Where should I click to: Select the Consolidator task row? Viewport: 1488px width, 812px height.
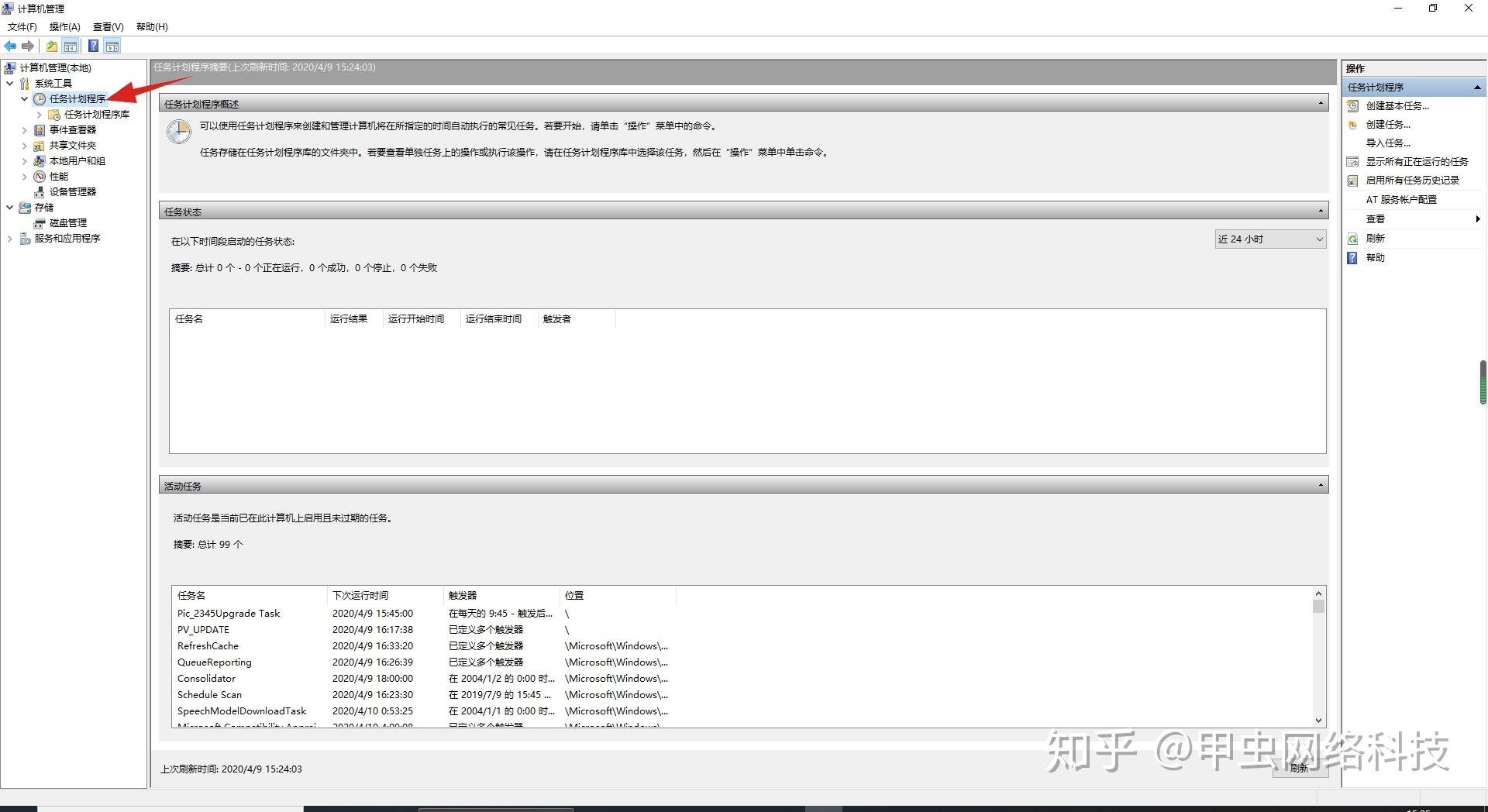pos(422,679)
